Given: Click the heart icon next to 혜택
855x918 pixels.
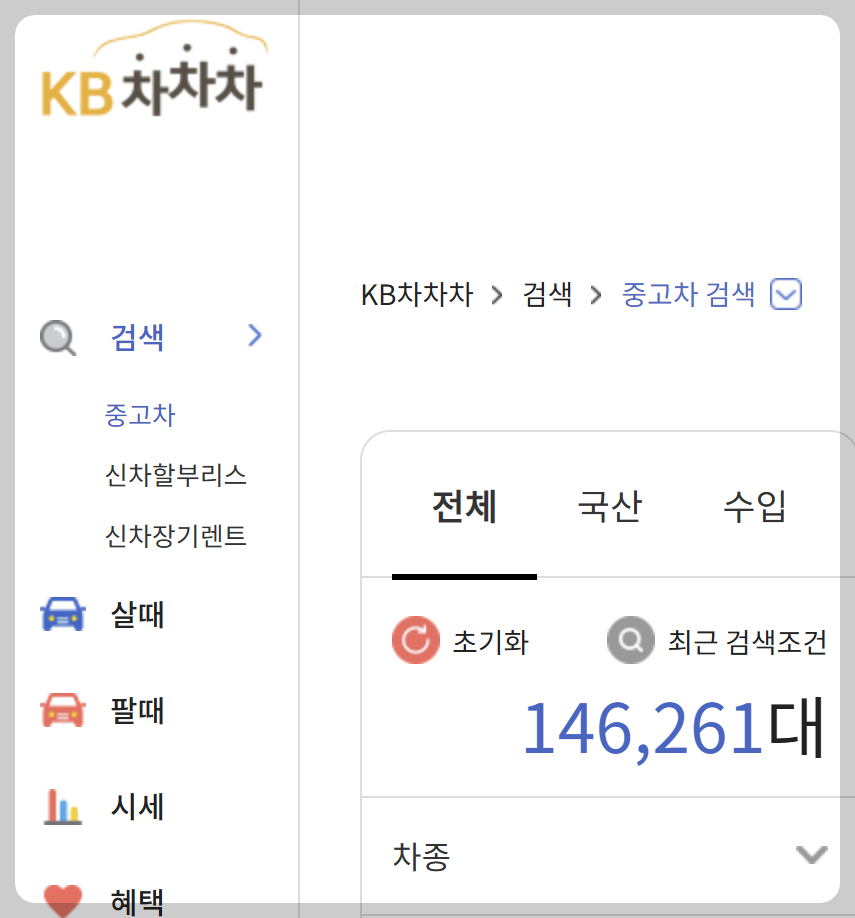Looking at the screenshot, I should 62,897.
